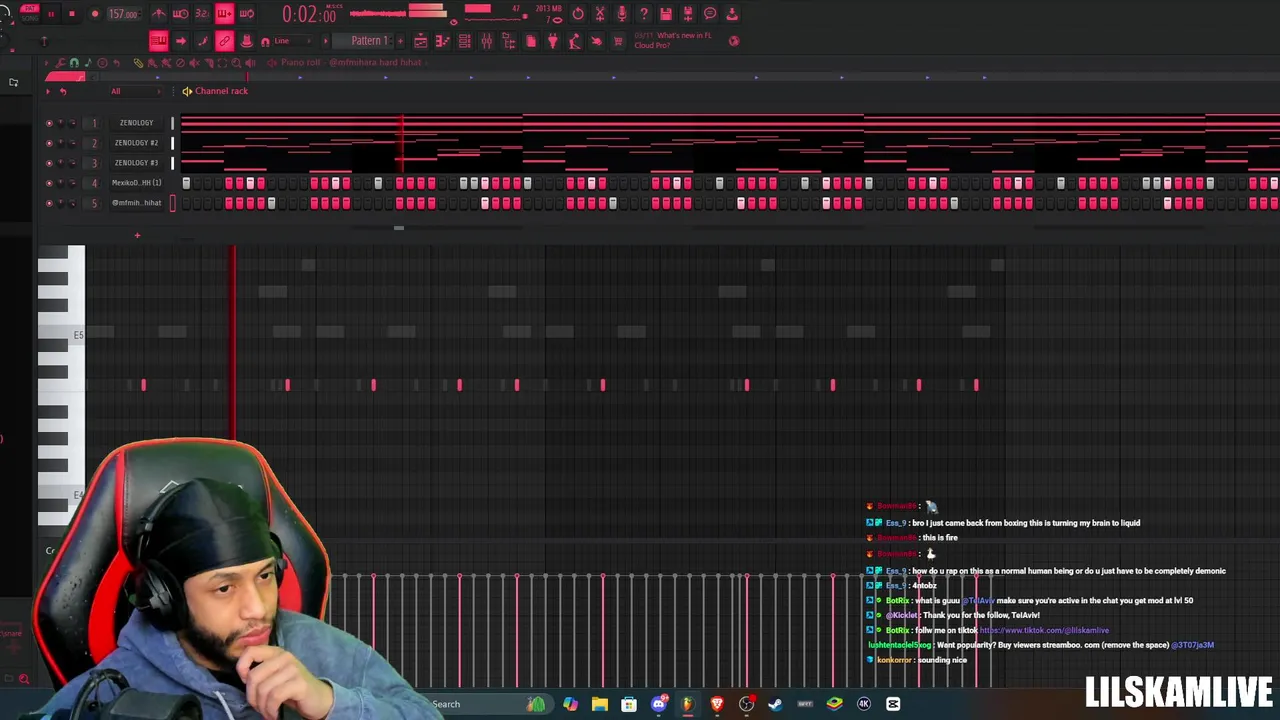Open the Browser tree view icon
The width and height of the screenshot is (1280, 720).
[508, 41]
